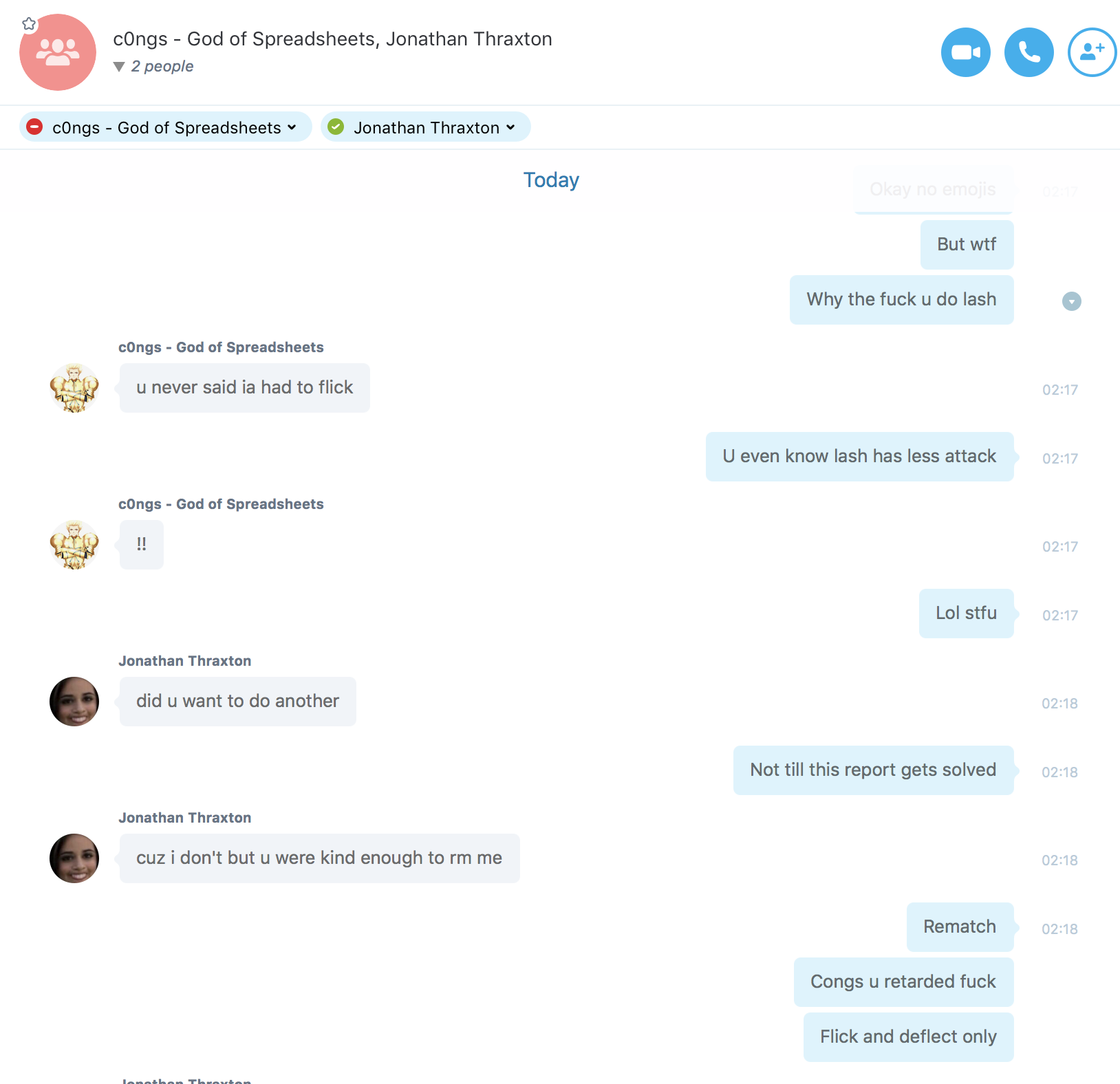
Task: Select the 'Lol stfu' message bubble
Action: point(966,614)
